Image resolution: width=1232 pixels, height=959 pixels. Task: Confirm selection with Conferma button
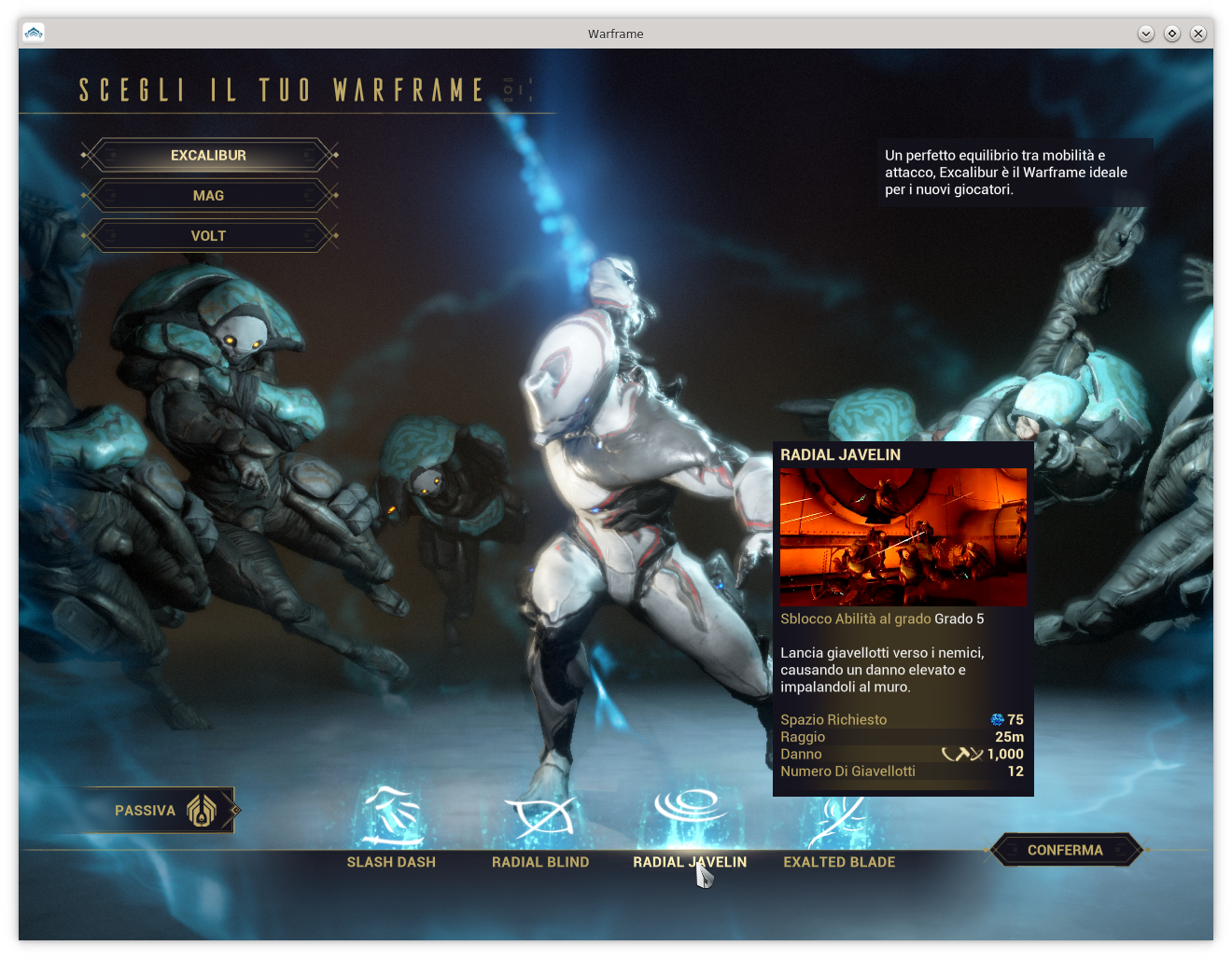pos(1065,850)
